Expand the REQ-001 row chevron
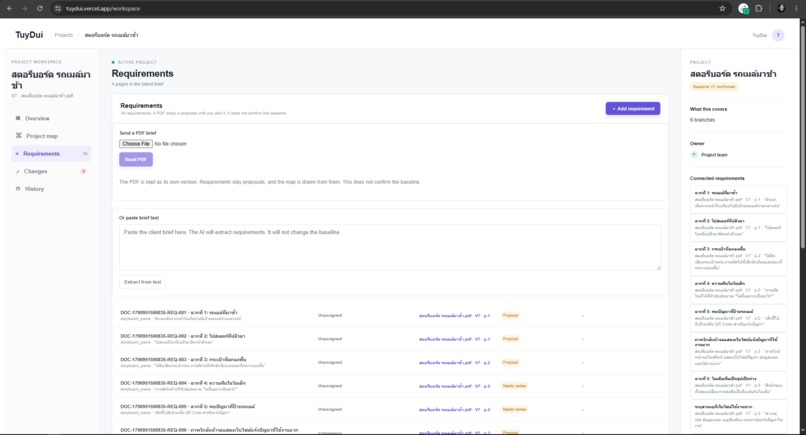The height and width of the screenshot is (435, 806). [582, 316]
